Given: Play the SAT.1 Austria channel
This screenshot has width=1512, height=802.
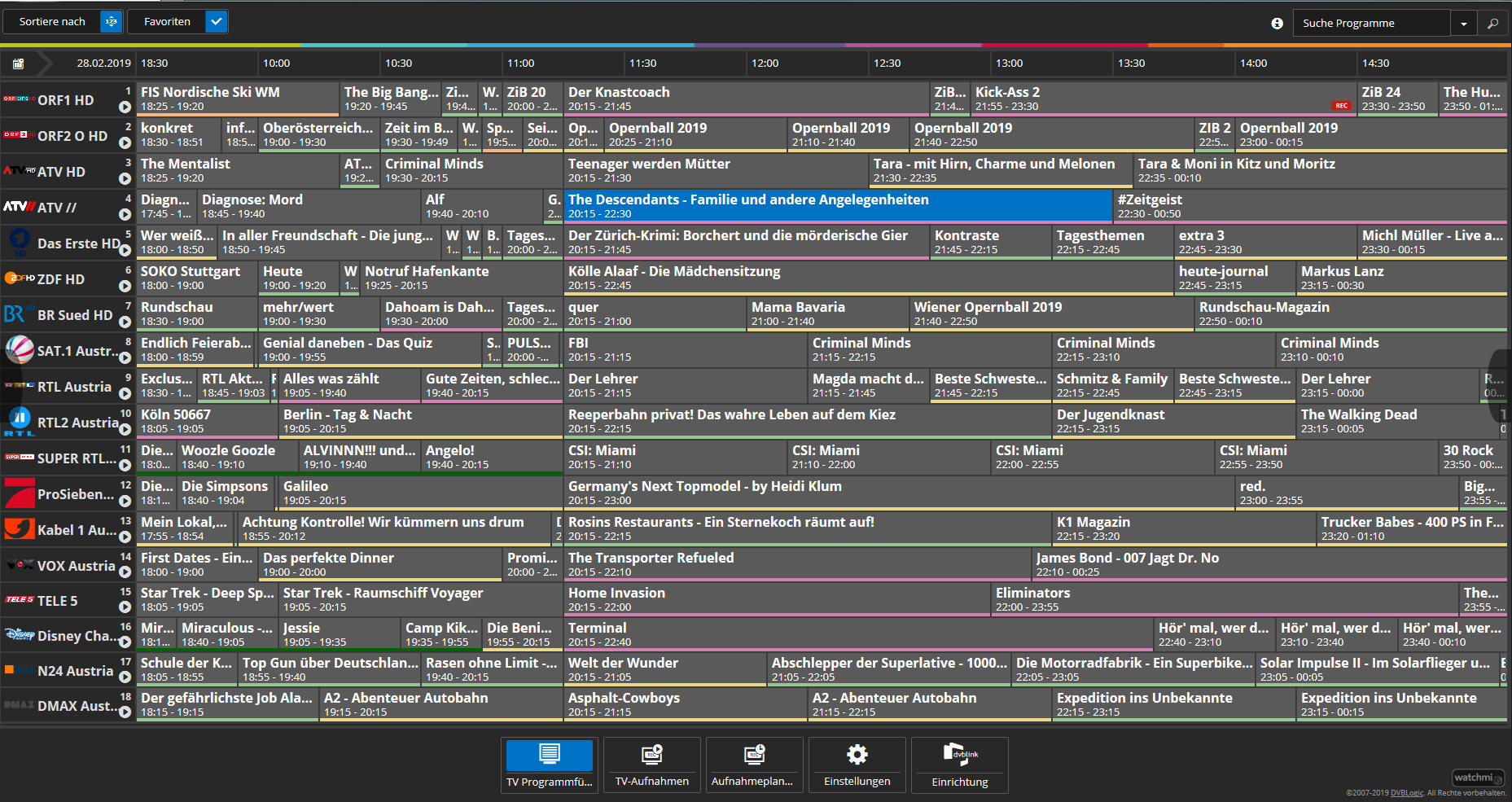Looking at the screenshot, I should pos(125,357).
